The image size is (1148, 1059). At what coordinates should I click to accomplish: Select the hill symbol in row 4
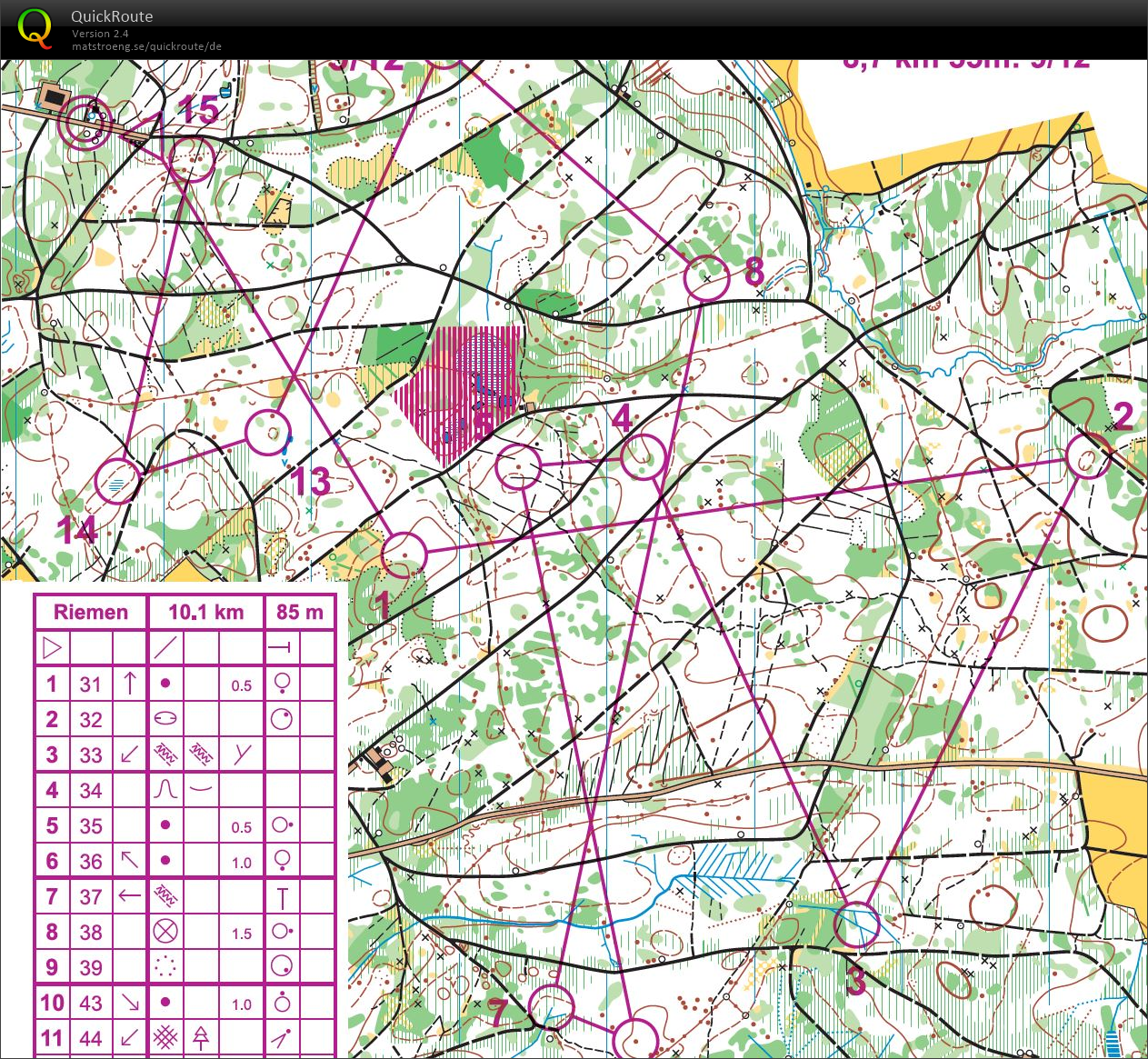click(x=165, y=789)
